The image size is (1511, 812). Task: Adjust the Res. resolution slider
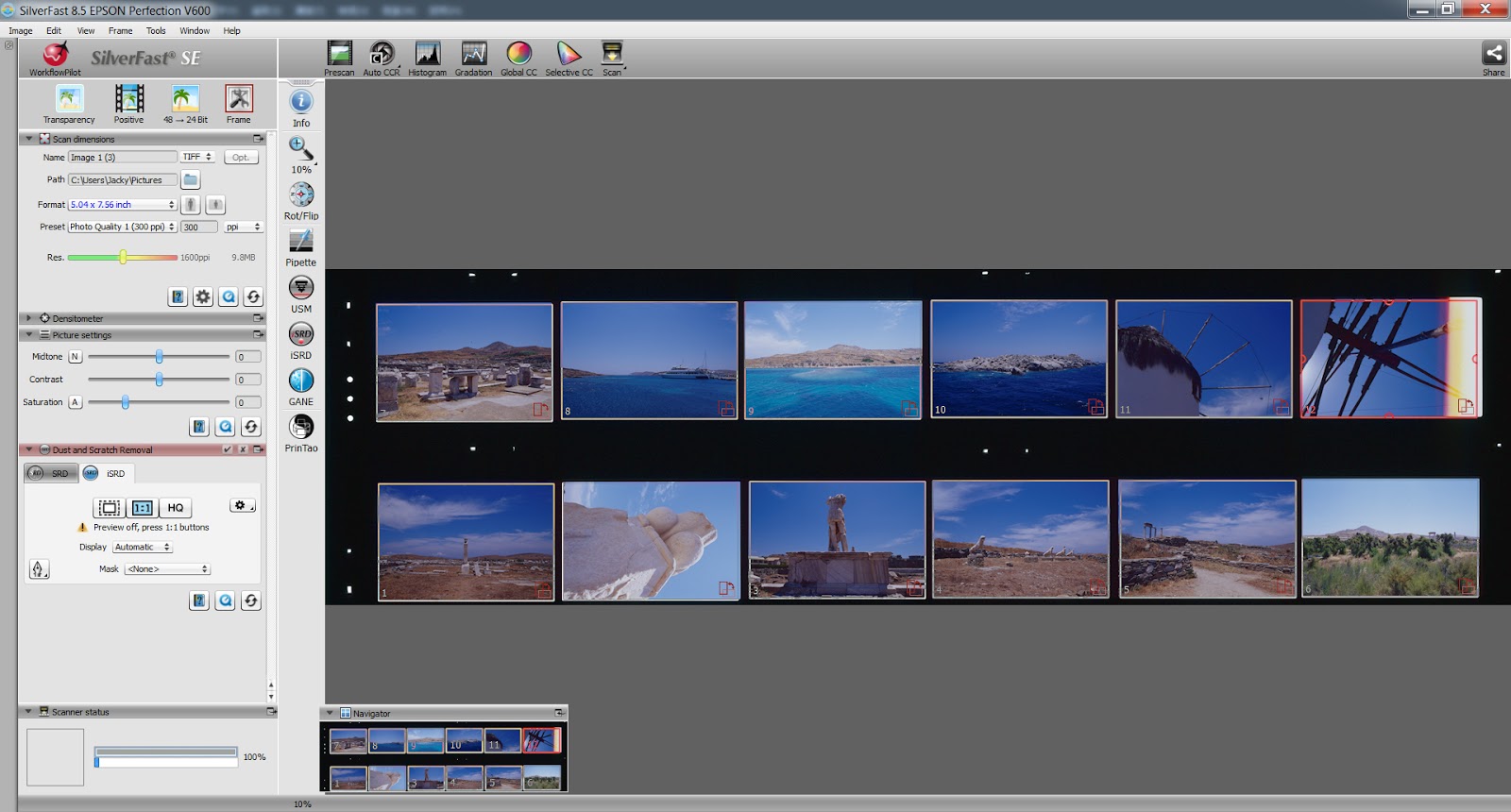click(123, 257)
